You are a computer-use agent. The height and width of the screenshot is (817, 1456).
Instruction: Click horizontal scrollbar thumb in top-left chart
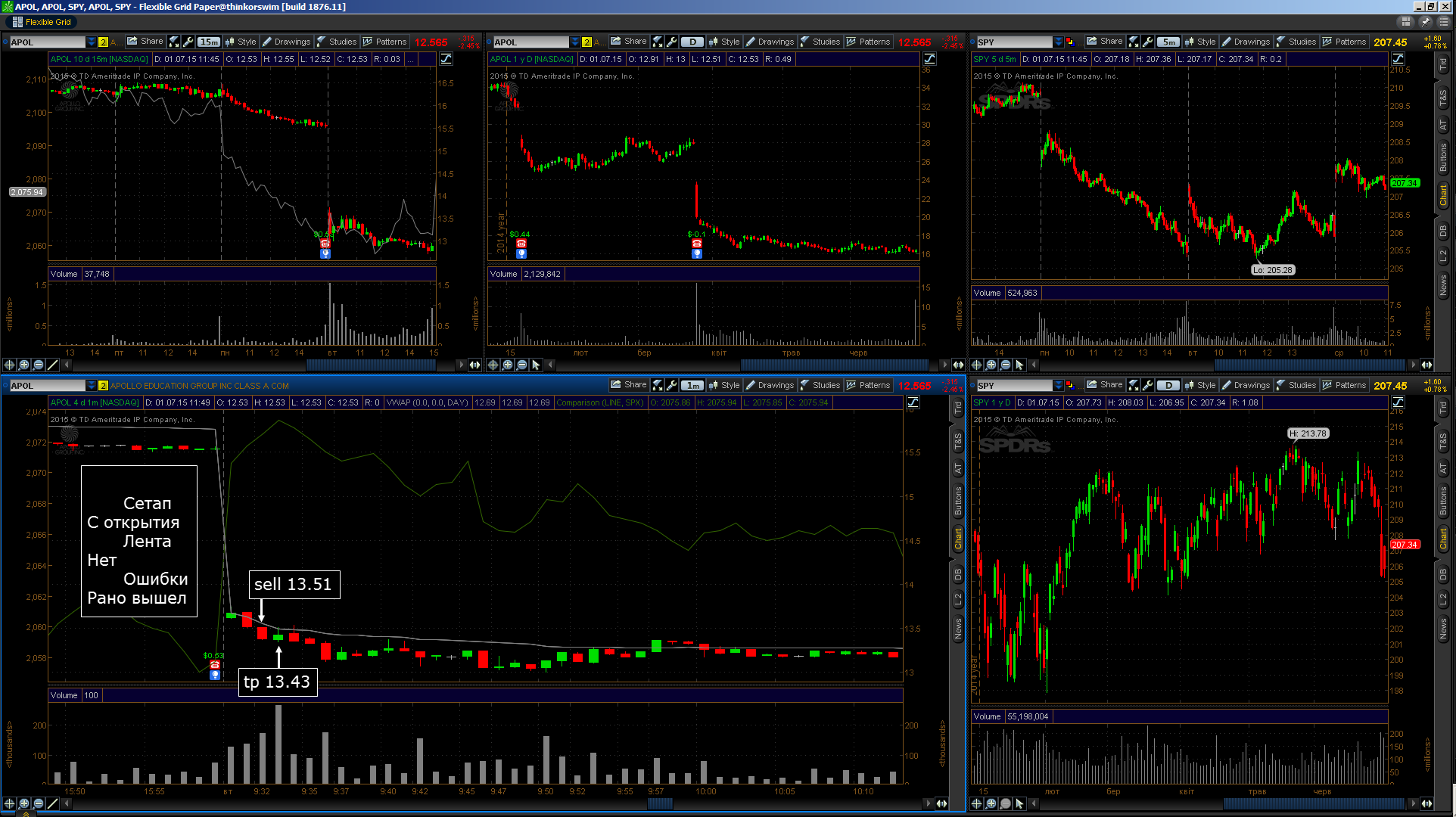370,365
